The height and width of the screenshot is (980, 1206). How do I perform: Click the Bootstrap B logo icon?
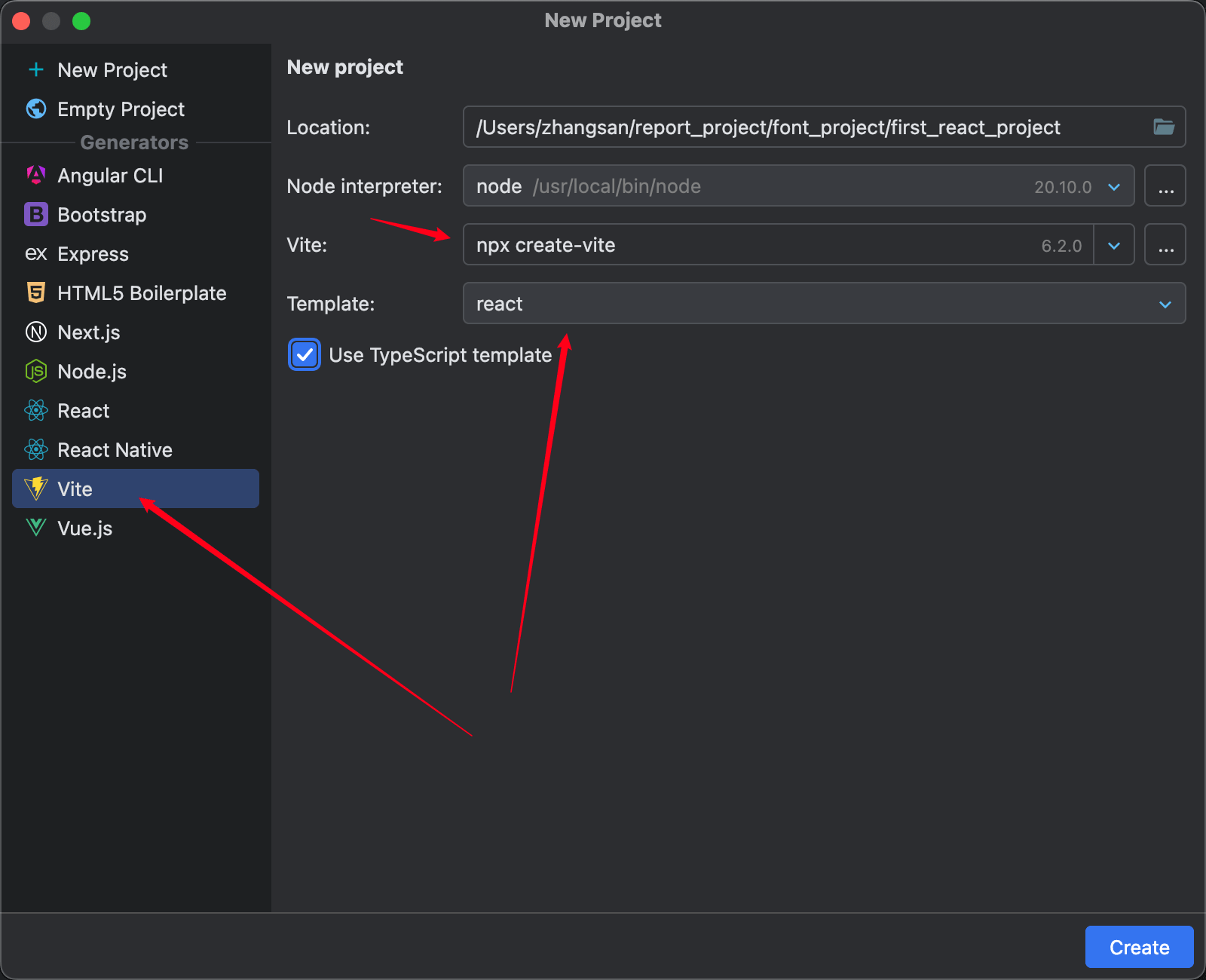[36, 215]
